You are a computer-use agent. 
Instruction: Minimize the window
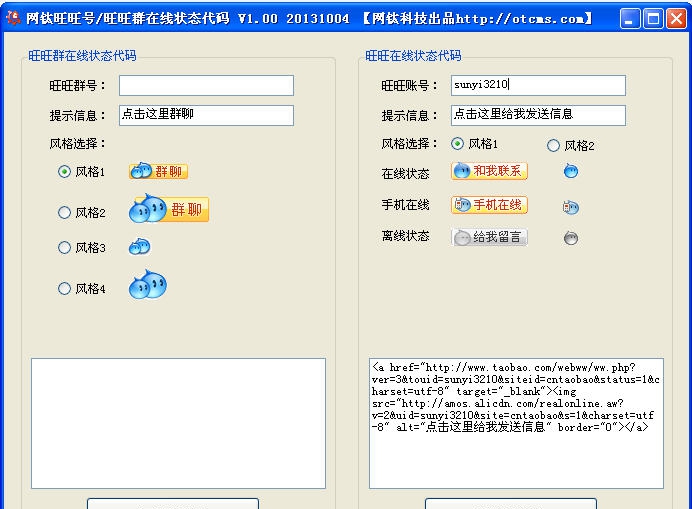click(x=630, y=19)
